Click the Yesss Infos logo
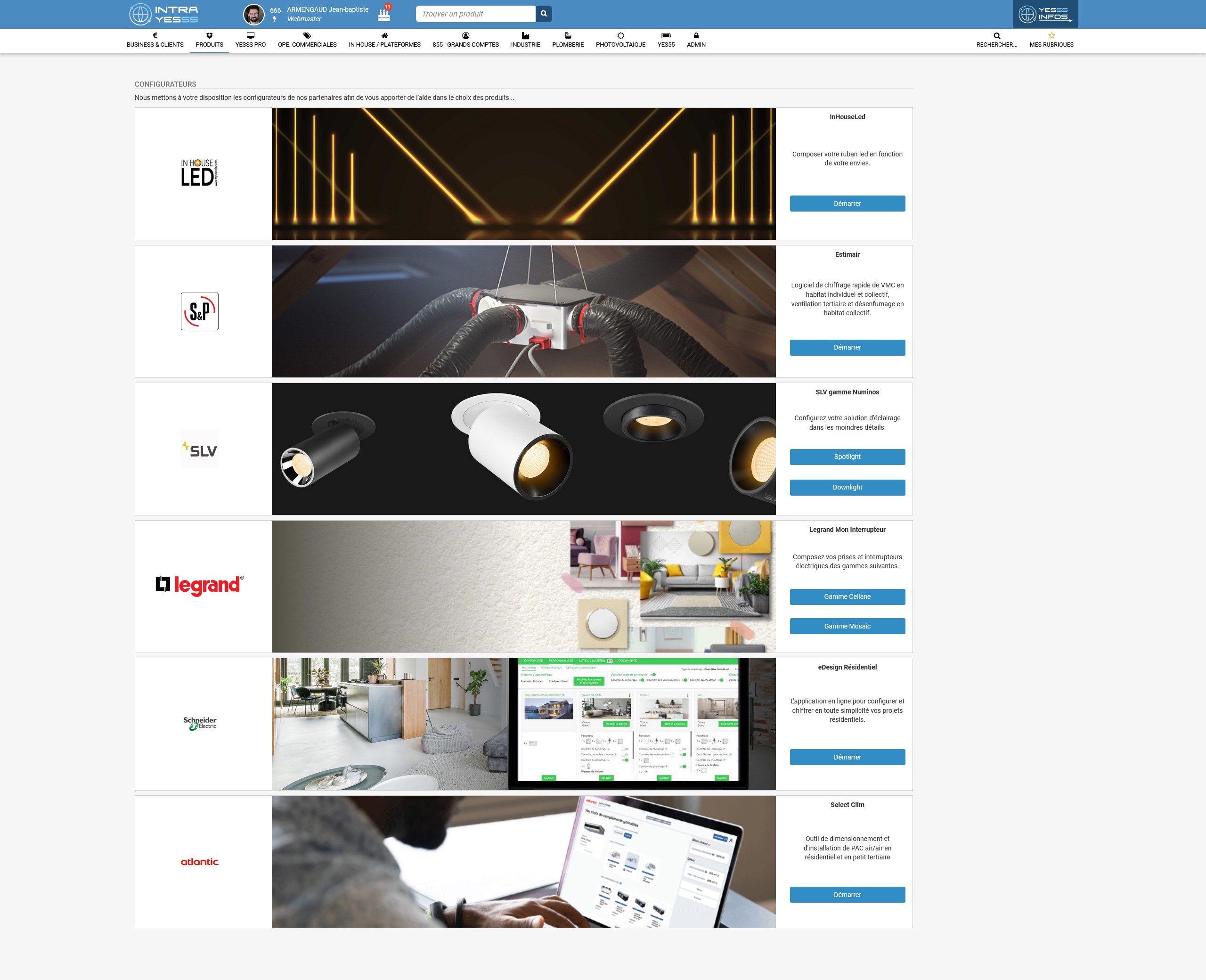1206x980 pixels. pyautogui.click(x=1044, y=14)
